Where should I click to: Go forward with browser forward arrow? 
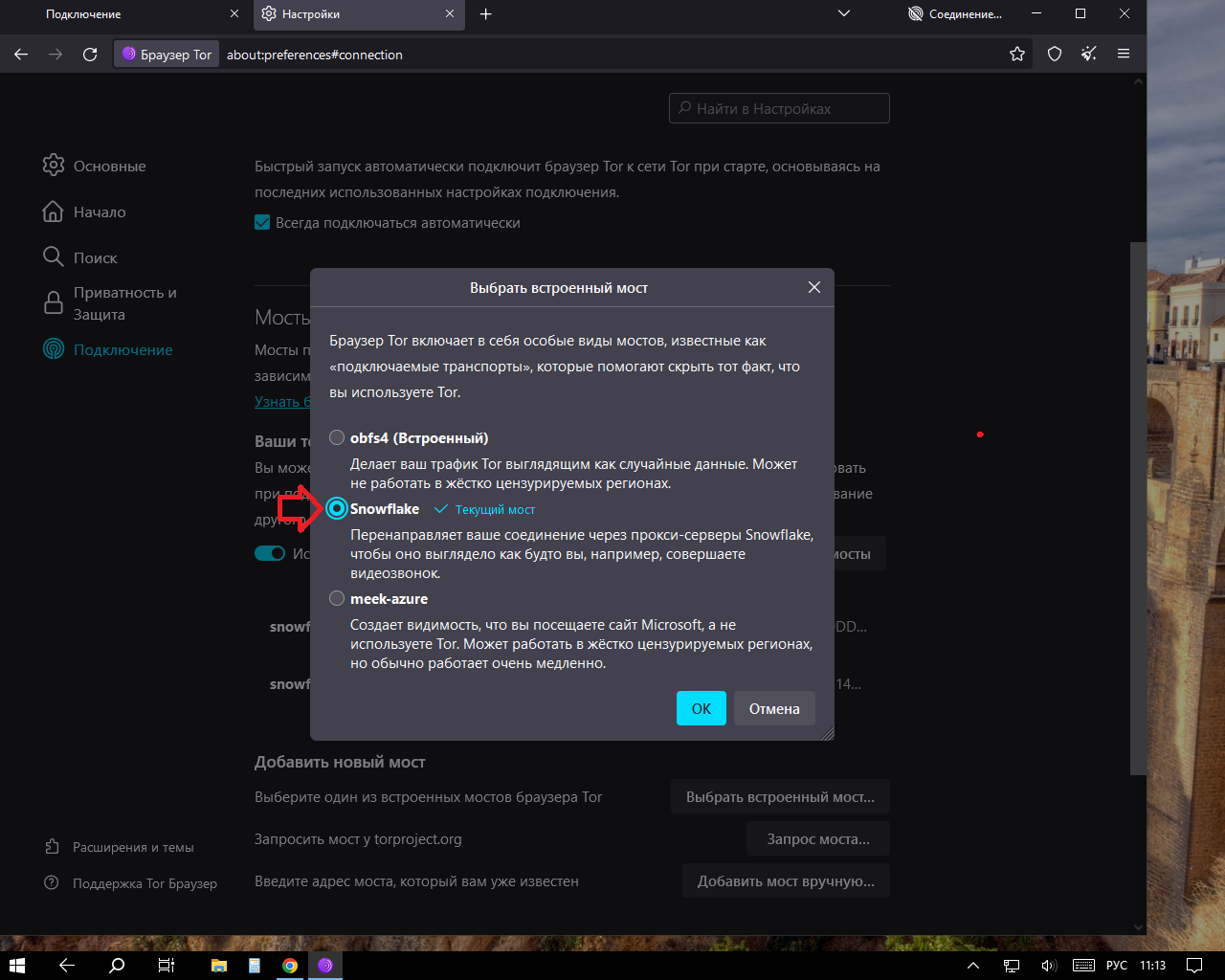(x=56, y=55)
